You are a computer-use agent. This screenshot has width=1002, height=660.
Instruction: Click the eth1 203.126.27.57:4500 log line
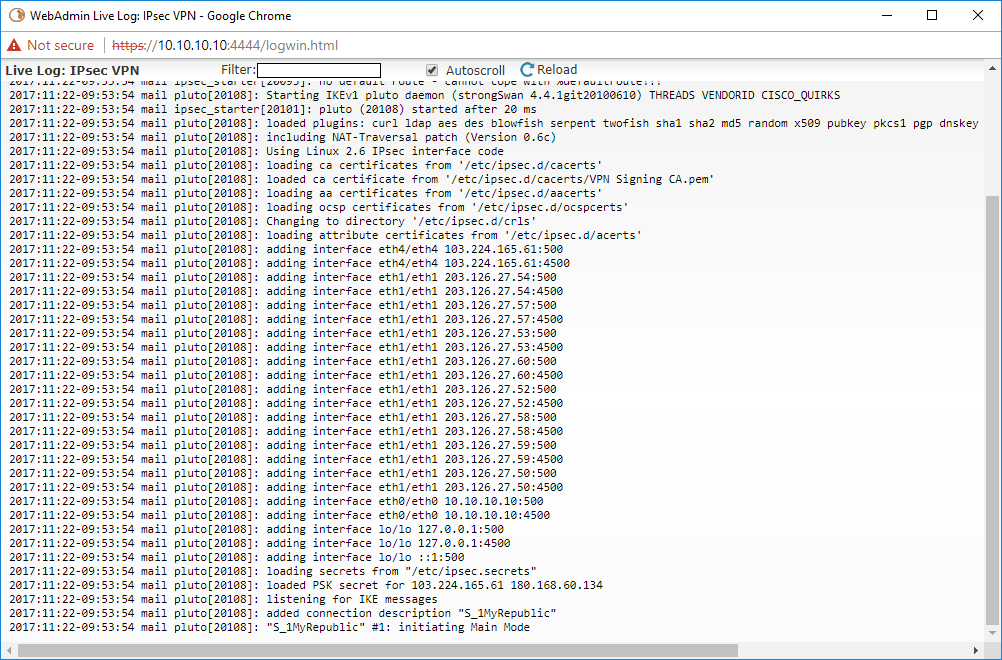286,320
